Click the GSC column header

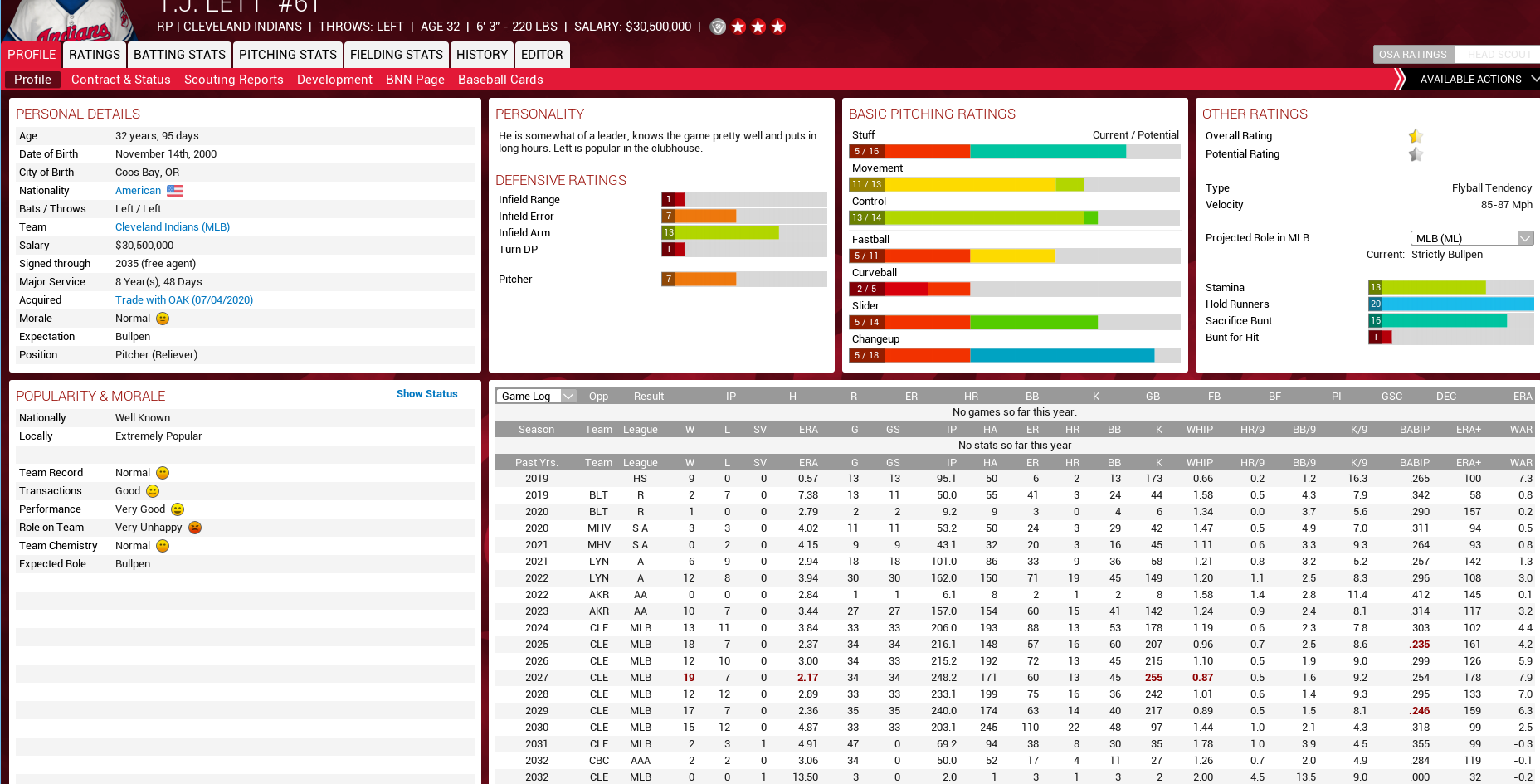pos(1391,397)
